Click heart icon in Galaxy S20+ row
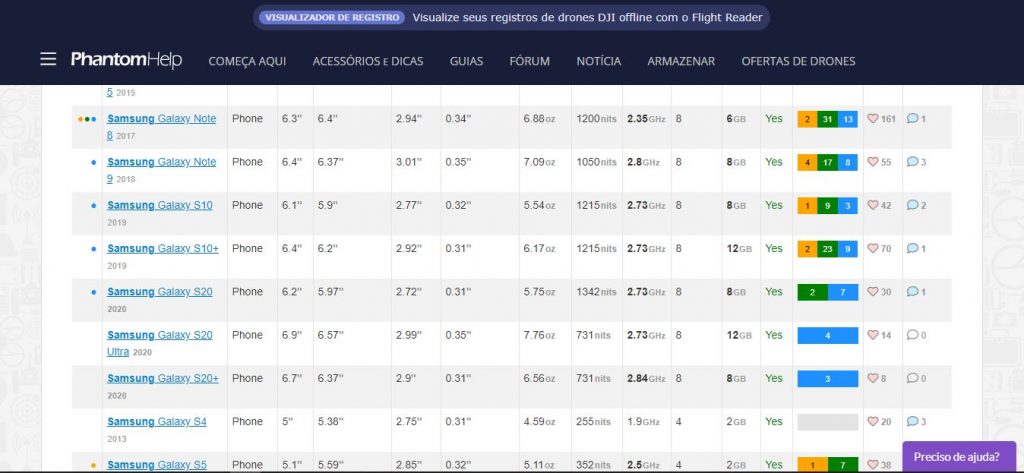Image resolution: width=1024 pixels, height=473 pixels. (872, 378)
